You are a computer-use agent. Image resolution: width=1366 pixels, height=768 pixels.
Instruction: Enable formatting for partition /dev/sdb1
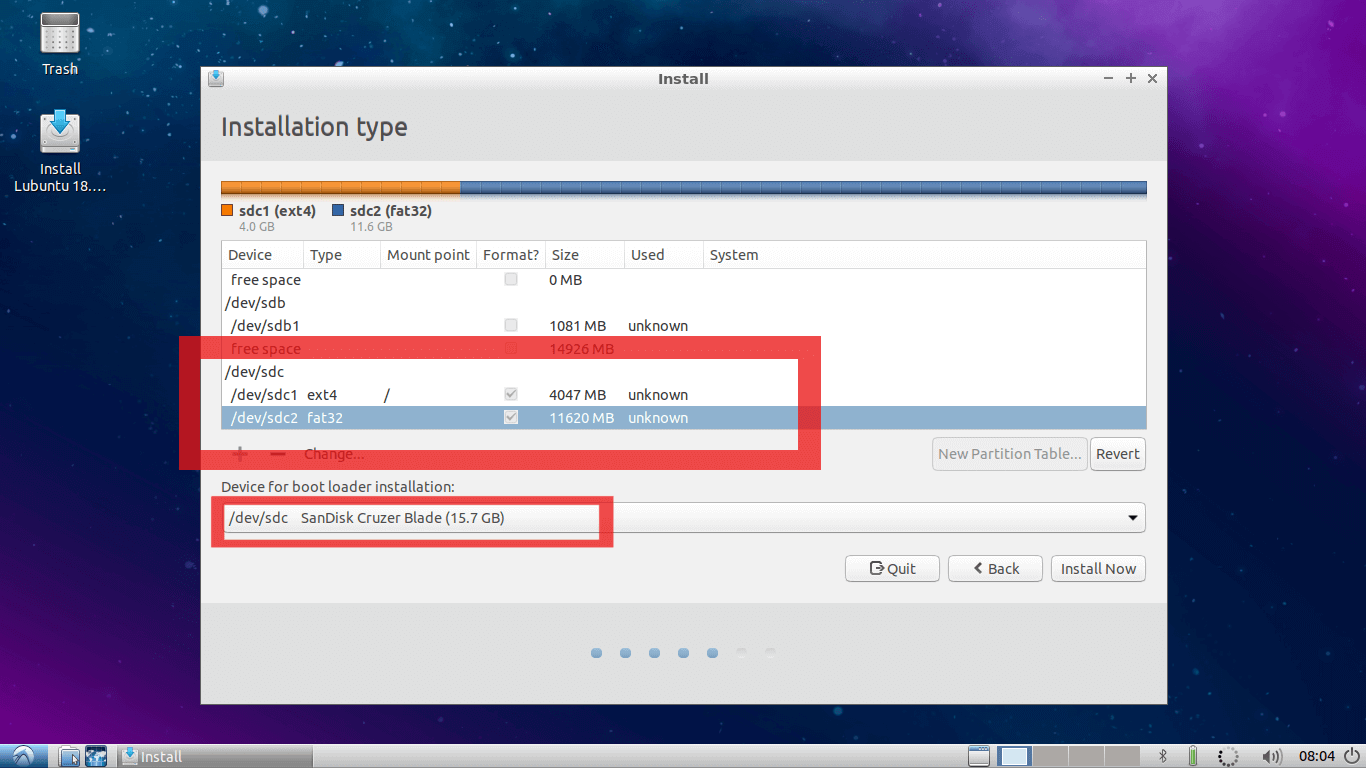coord(510,325)
